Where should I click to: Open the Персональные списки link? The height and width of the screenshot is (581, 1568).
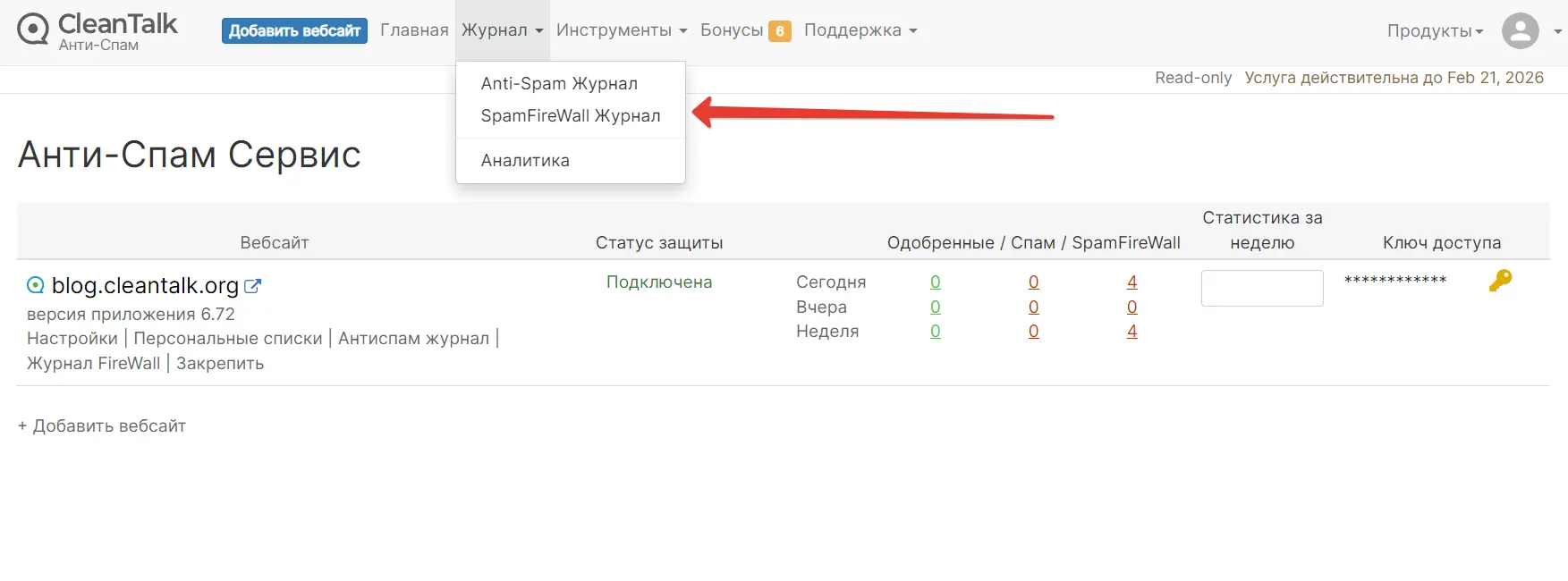point(228,338)
